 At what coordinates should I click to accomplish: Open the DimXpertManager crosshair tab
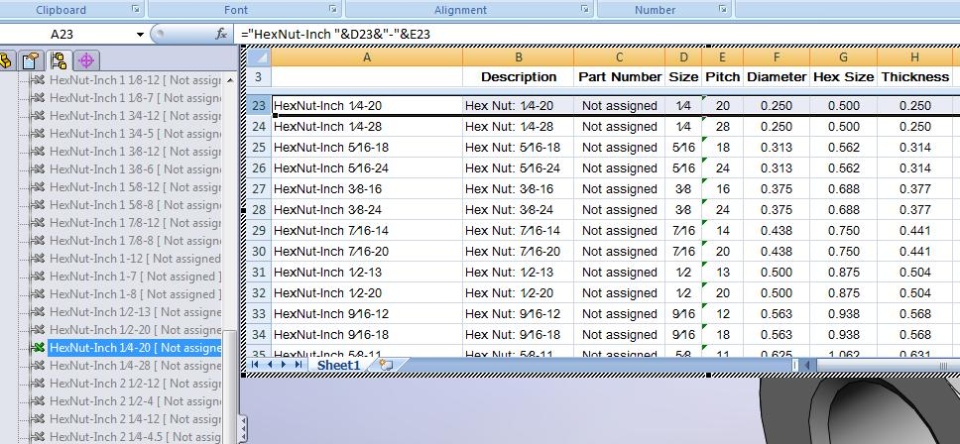(86, 61)
